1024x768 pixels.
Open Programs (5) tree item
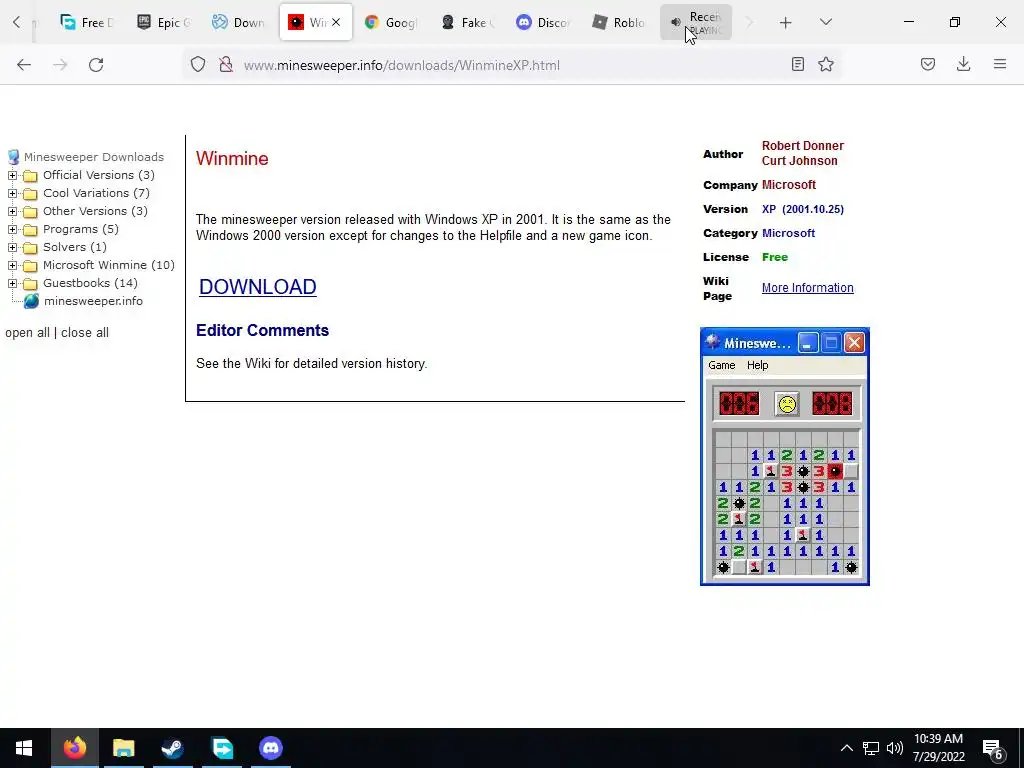coord(81,229)
